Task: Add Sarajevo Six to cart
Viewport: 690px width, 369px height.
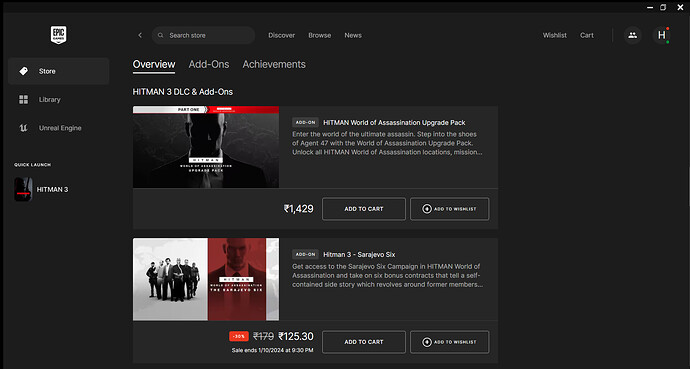Action: tap(363, 342)
